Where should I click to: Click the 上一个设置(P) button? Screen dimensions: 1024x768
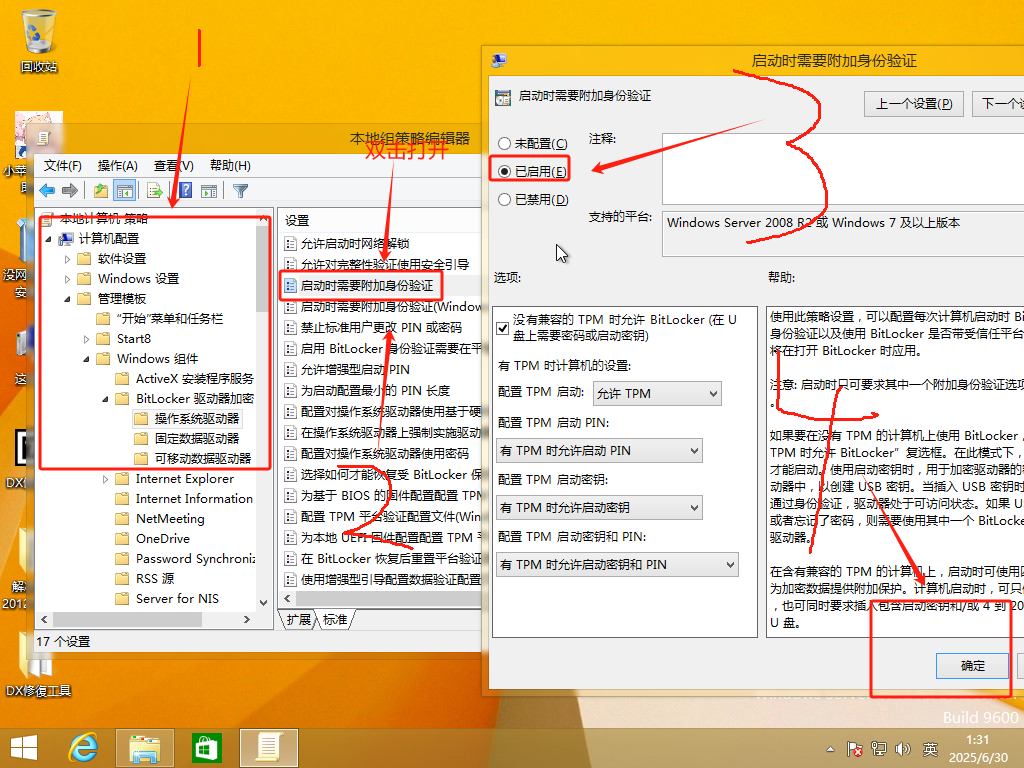pos(914,104)
